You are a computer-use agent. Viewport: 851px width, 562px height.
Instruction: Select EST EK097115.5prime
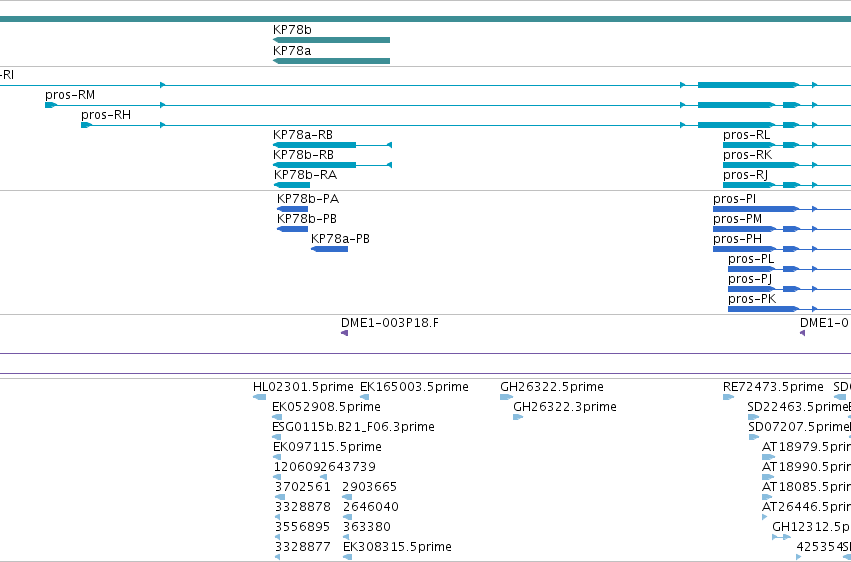click(x=277, y=457)
